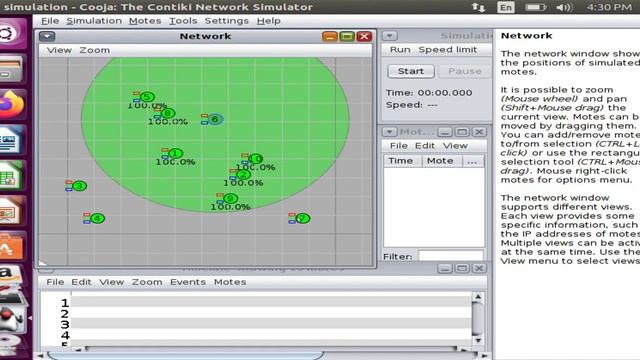The image size is (640, 360).
Task: Open the network indicator in the top bar
Action: coord(478,7)
